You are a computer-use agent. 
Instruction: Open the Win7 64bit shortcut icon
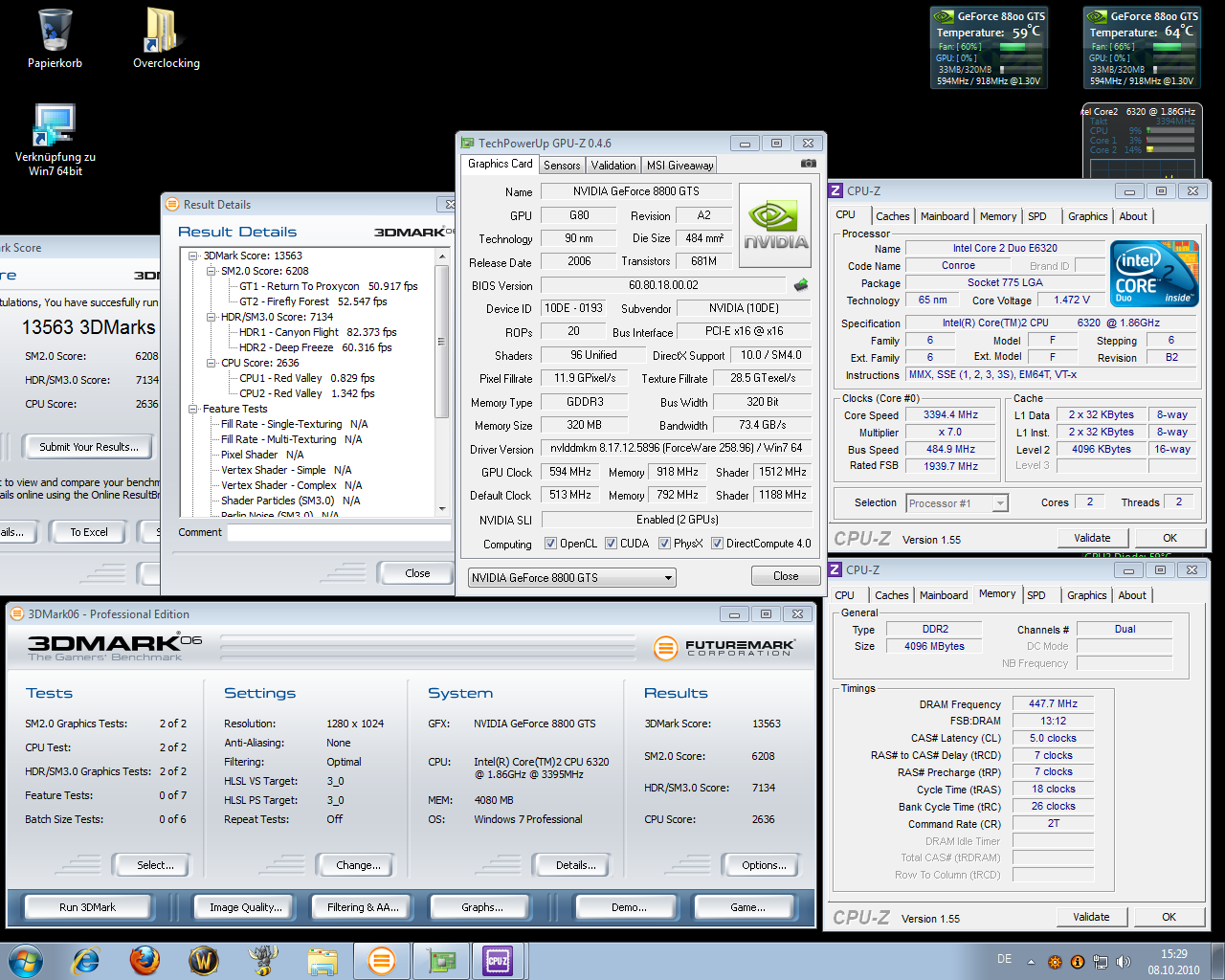click(x=55, y=140)
